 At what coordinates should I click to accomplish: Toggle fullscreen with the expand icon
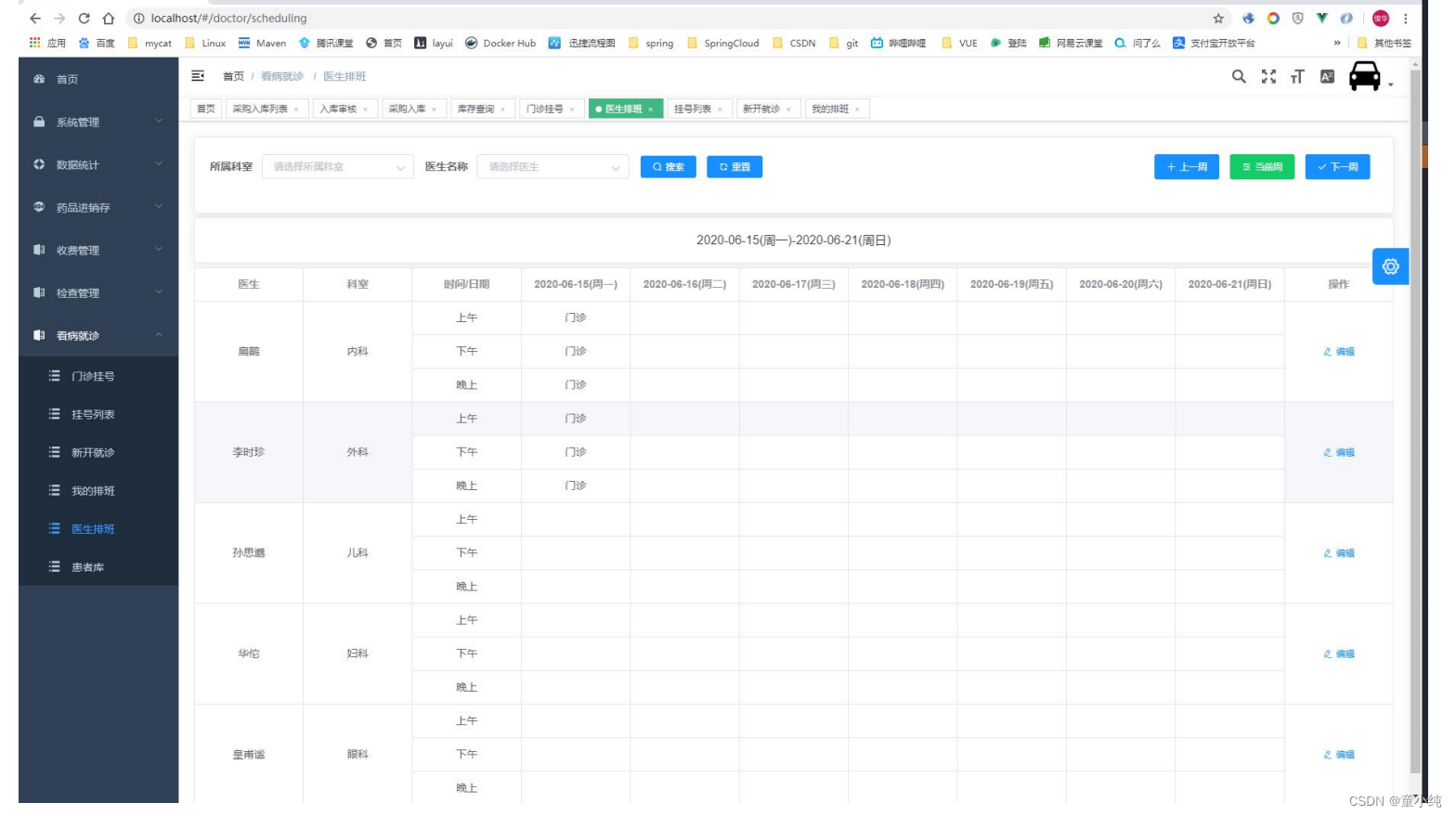[x=1268, y=77]
